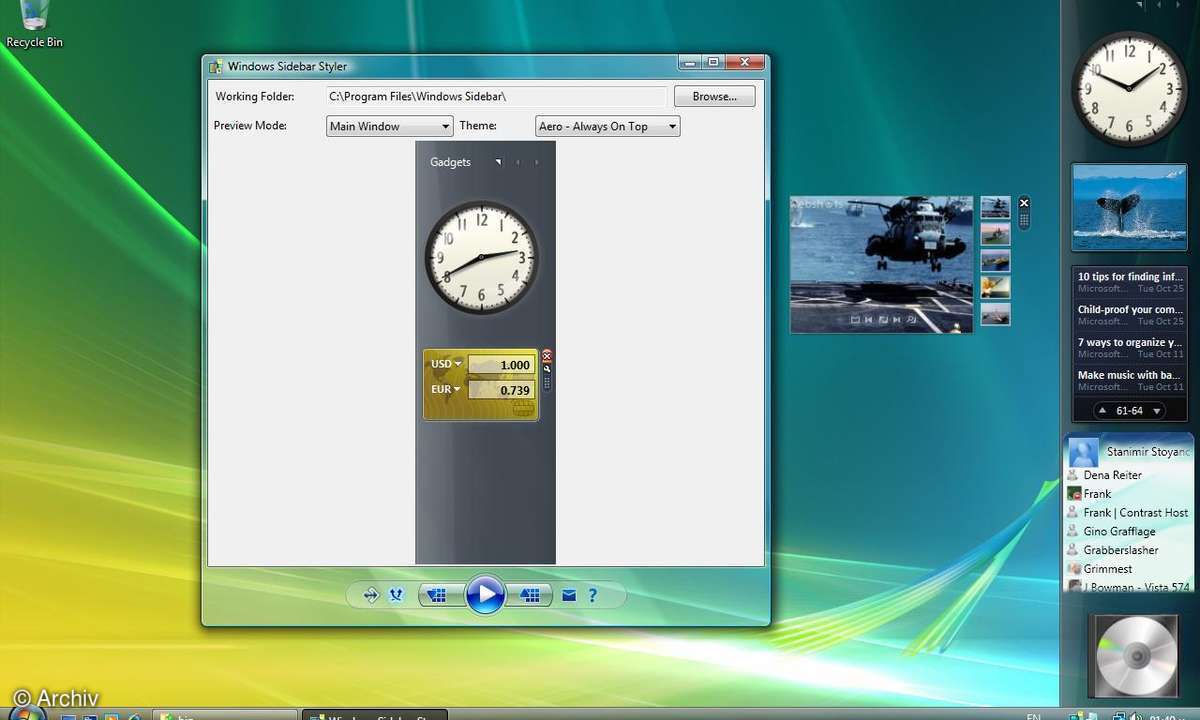Screen dimensions: 1200x720
Task: Click the whale tail photo gadget
Action: [1130, 207]
